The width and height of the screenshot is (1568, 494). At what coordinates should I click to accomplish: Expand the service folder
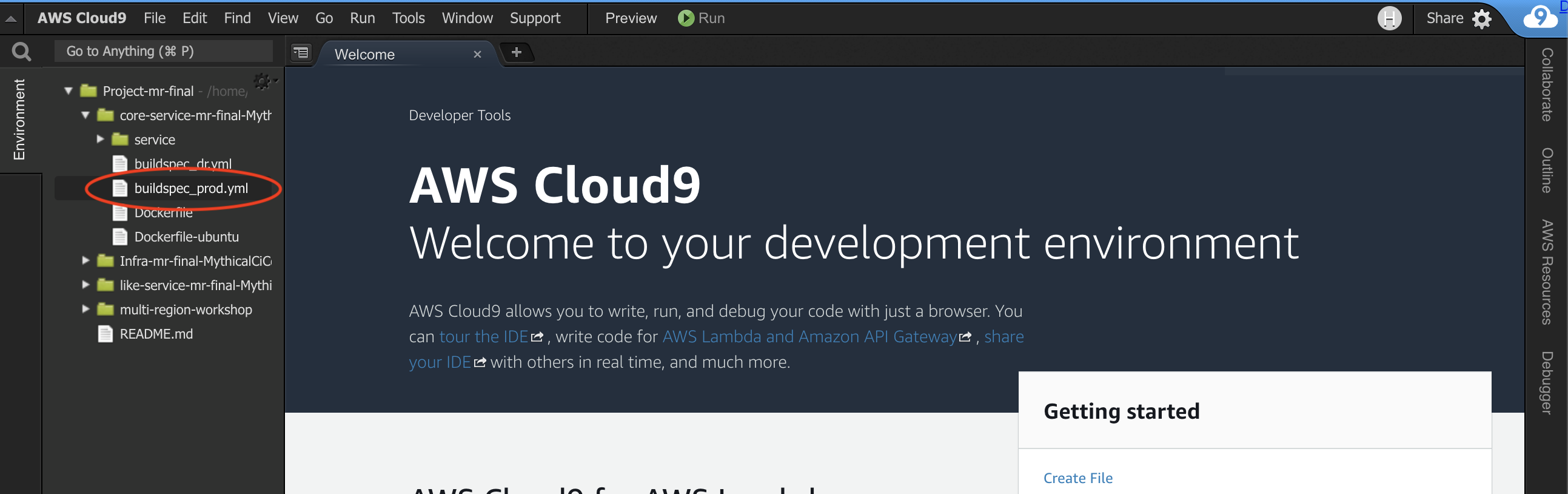coord(100,140)
